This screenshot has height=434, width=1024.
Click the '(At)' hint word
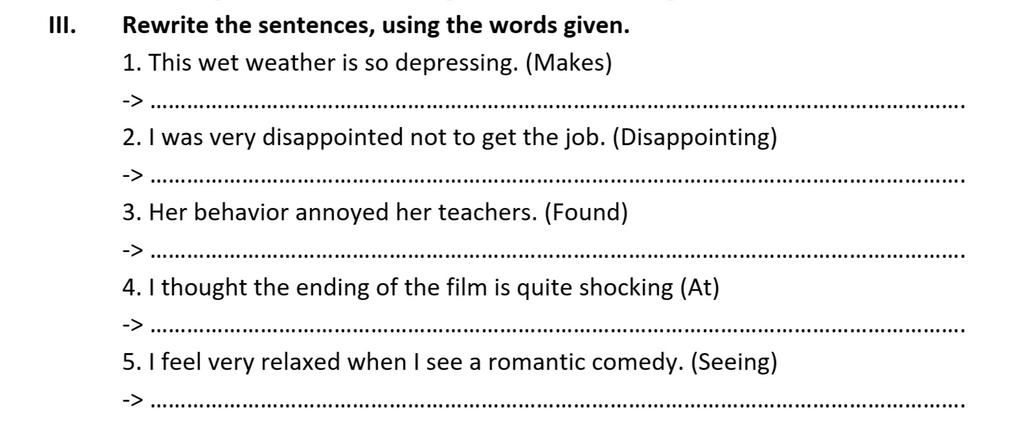click(x=699, y=288)
